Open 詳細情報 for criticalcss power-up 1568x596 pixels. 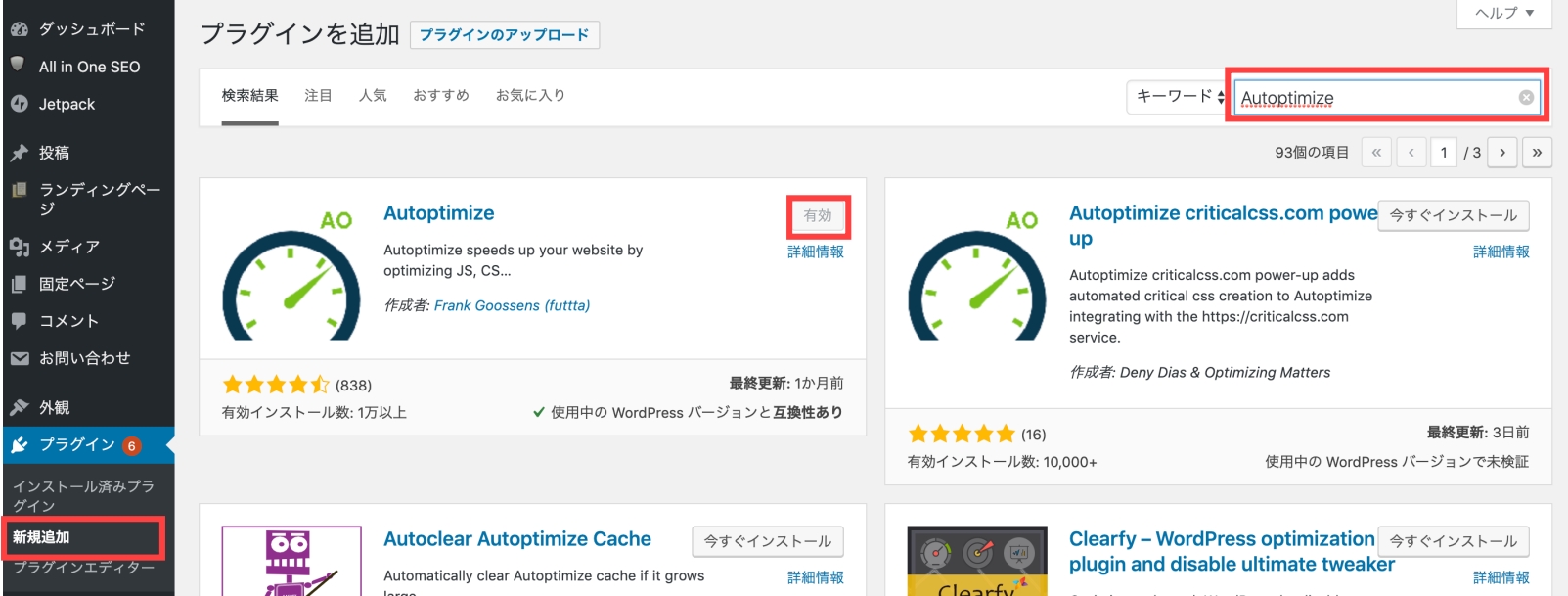point(1501,252)
